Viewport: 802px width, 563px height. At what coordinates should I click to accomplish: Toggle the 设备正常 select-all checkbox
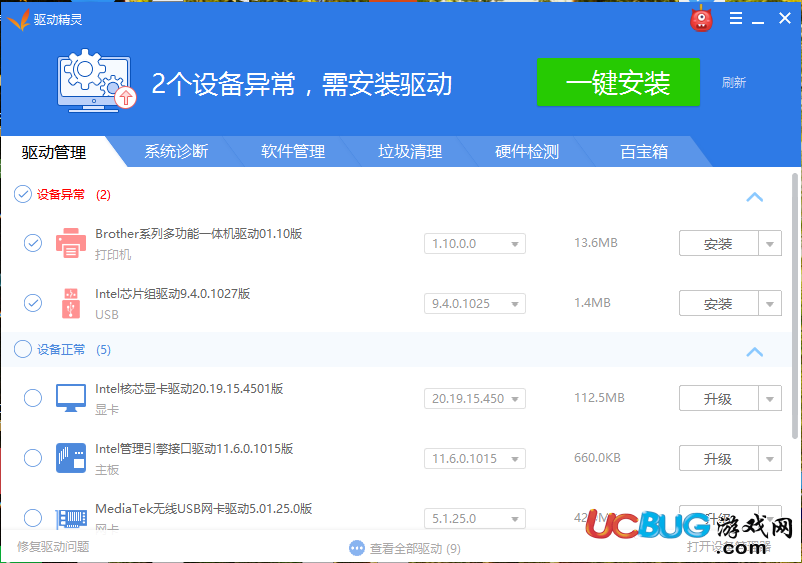point(23,349)
